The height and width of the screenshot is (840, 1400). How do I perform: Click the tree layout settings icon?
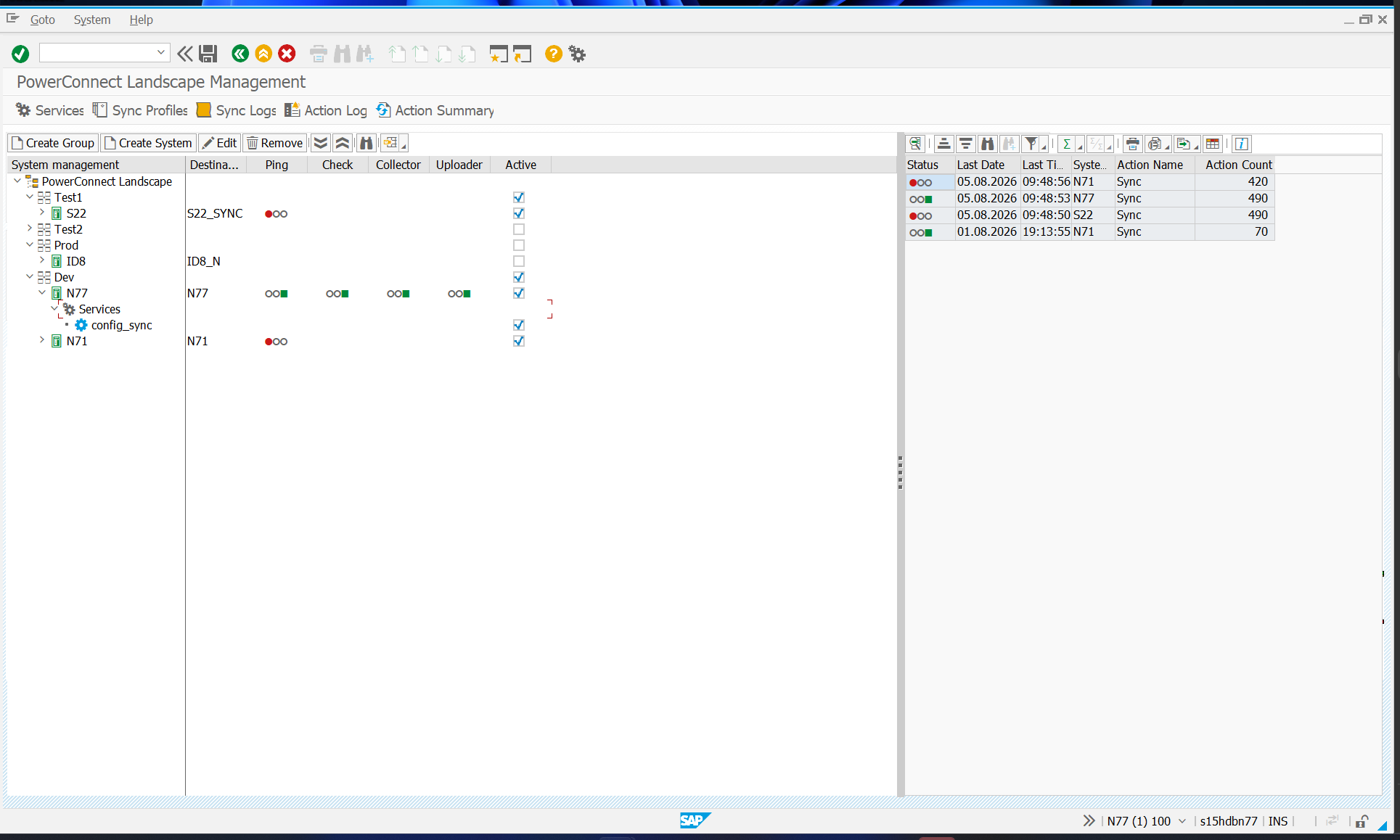[391, 143]
